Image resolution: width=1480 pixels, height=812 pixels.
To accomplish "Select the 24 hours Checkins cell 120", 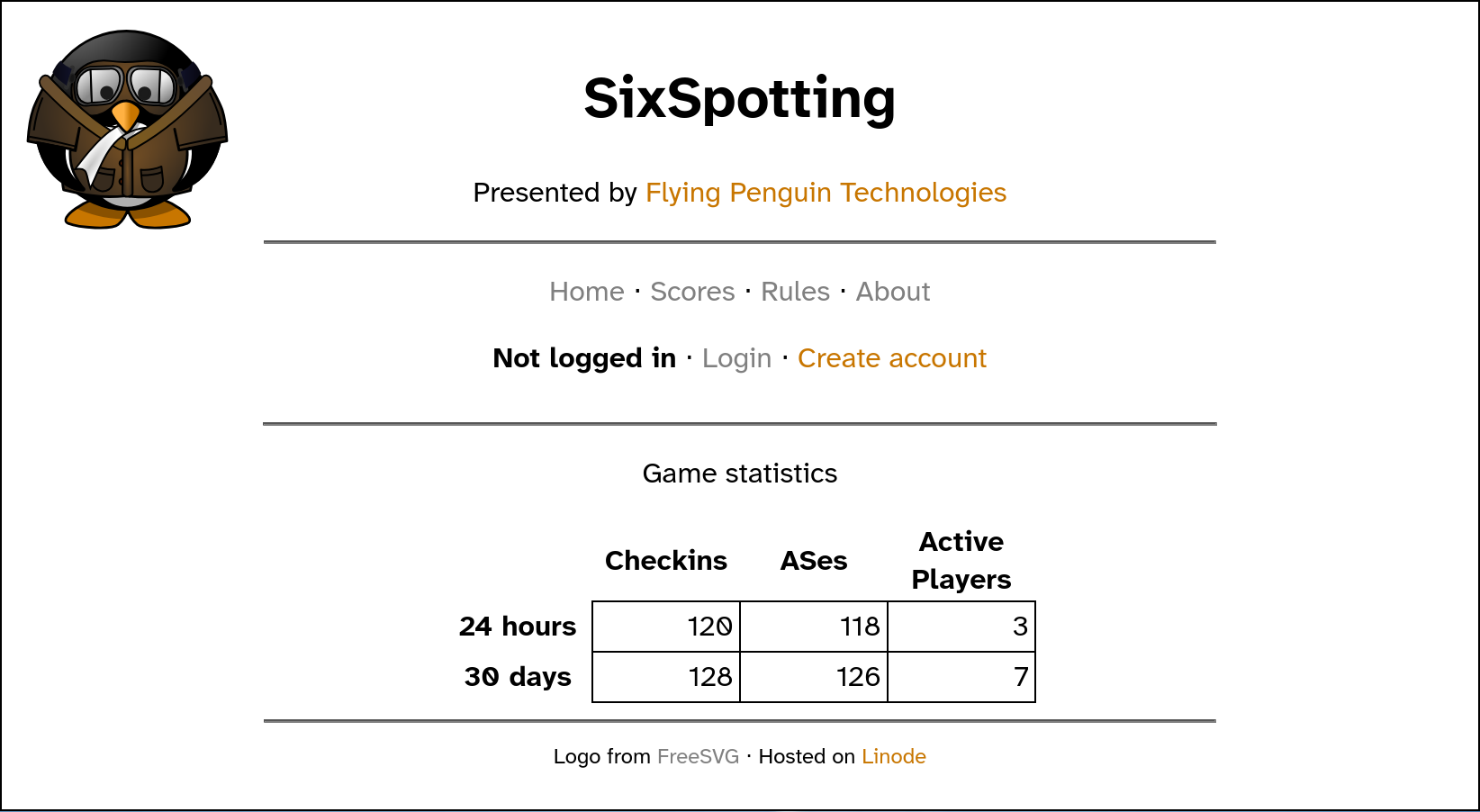I will tap(666, 627).
